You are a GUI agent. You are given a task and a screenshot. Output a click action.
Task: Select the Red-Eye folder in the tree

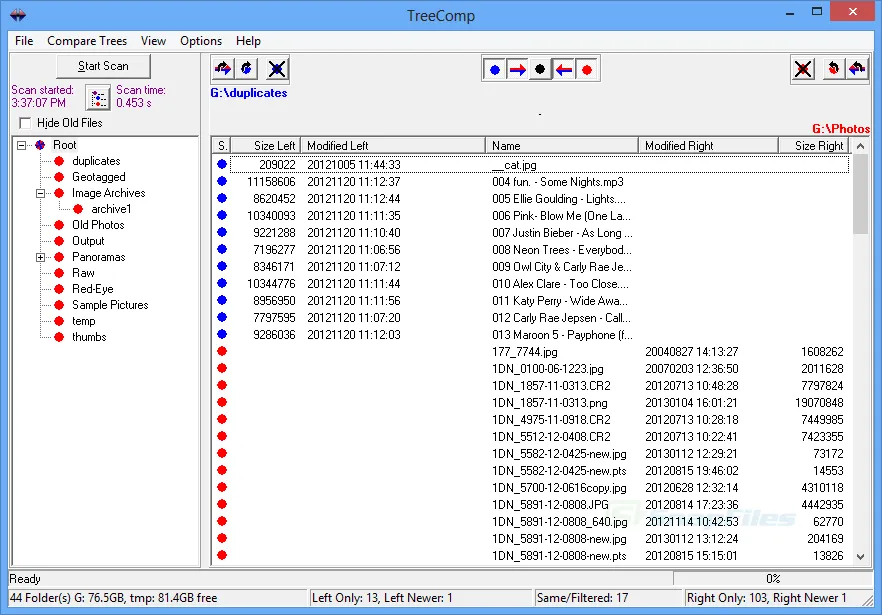93,289
